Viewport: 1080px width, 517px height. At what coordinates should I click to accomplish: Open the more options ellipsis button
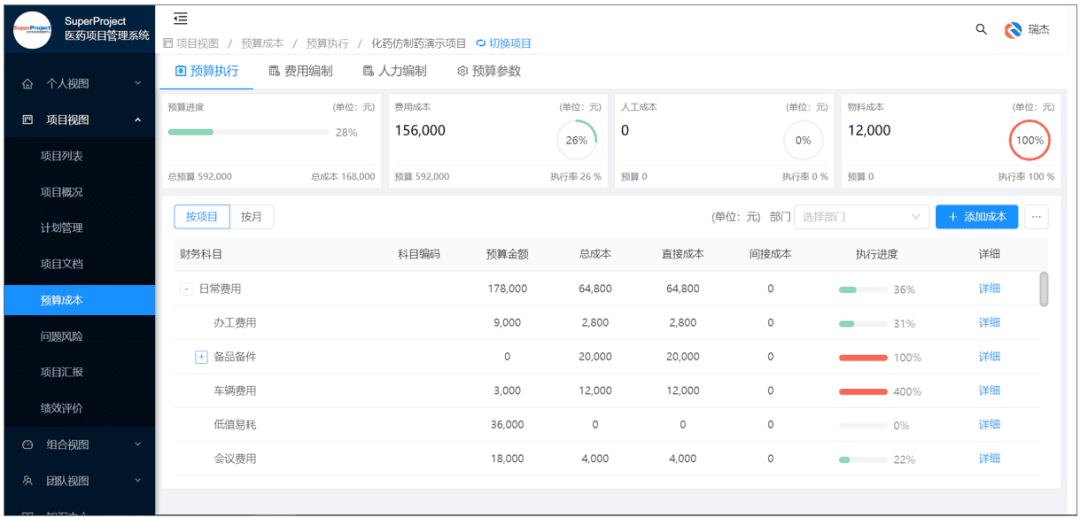[1036, 217]
